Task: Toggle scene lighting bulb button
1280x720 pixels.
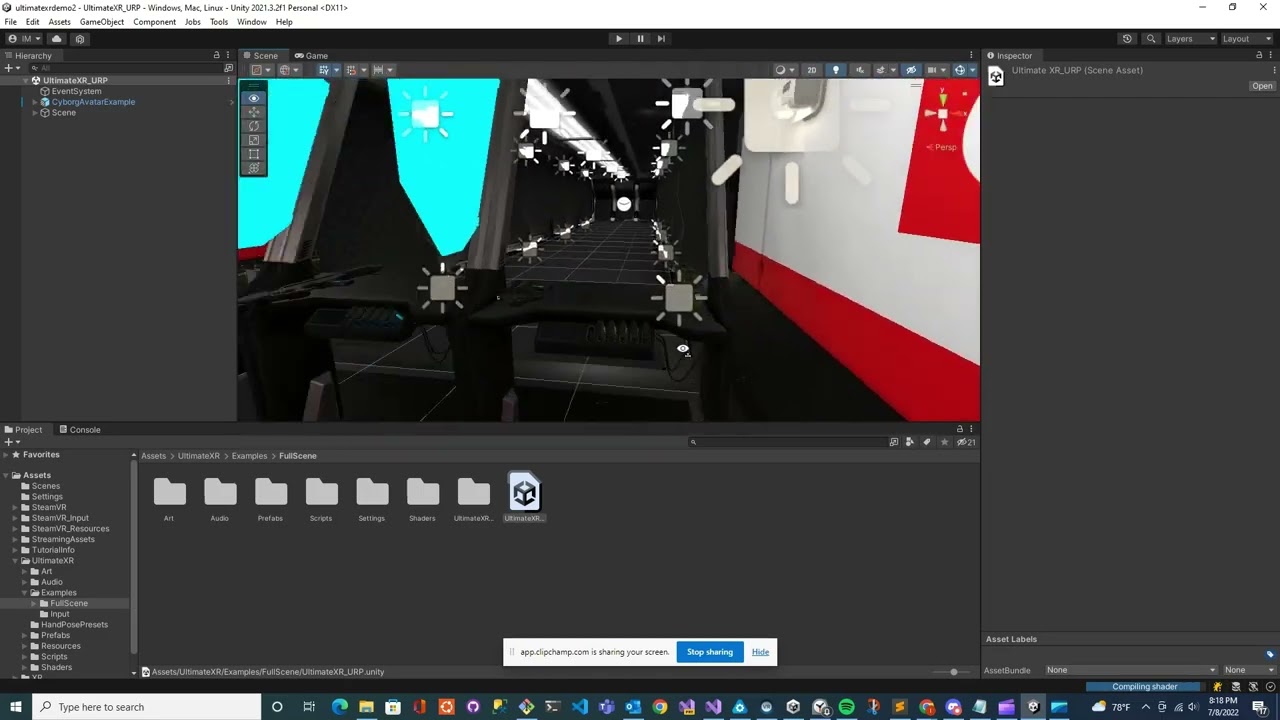Action: (836, 70)
